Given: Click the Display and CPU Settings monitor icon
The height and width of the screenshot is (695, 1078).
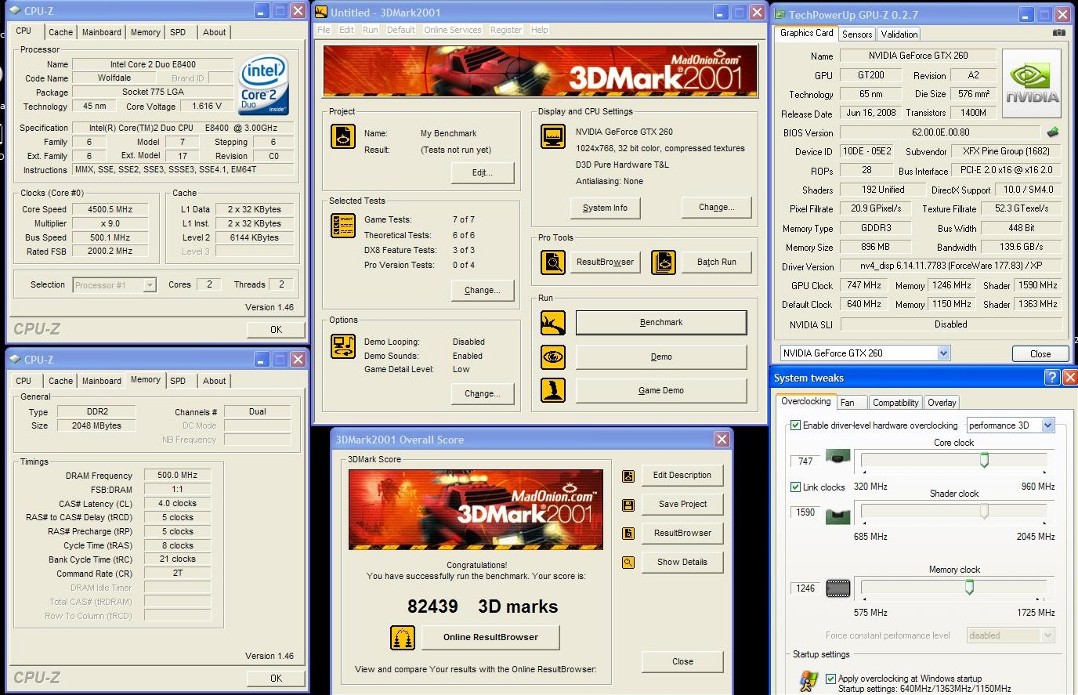Looking at the screenshot, I should pyautogui.click(x=553, y=136).
